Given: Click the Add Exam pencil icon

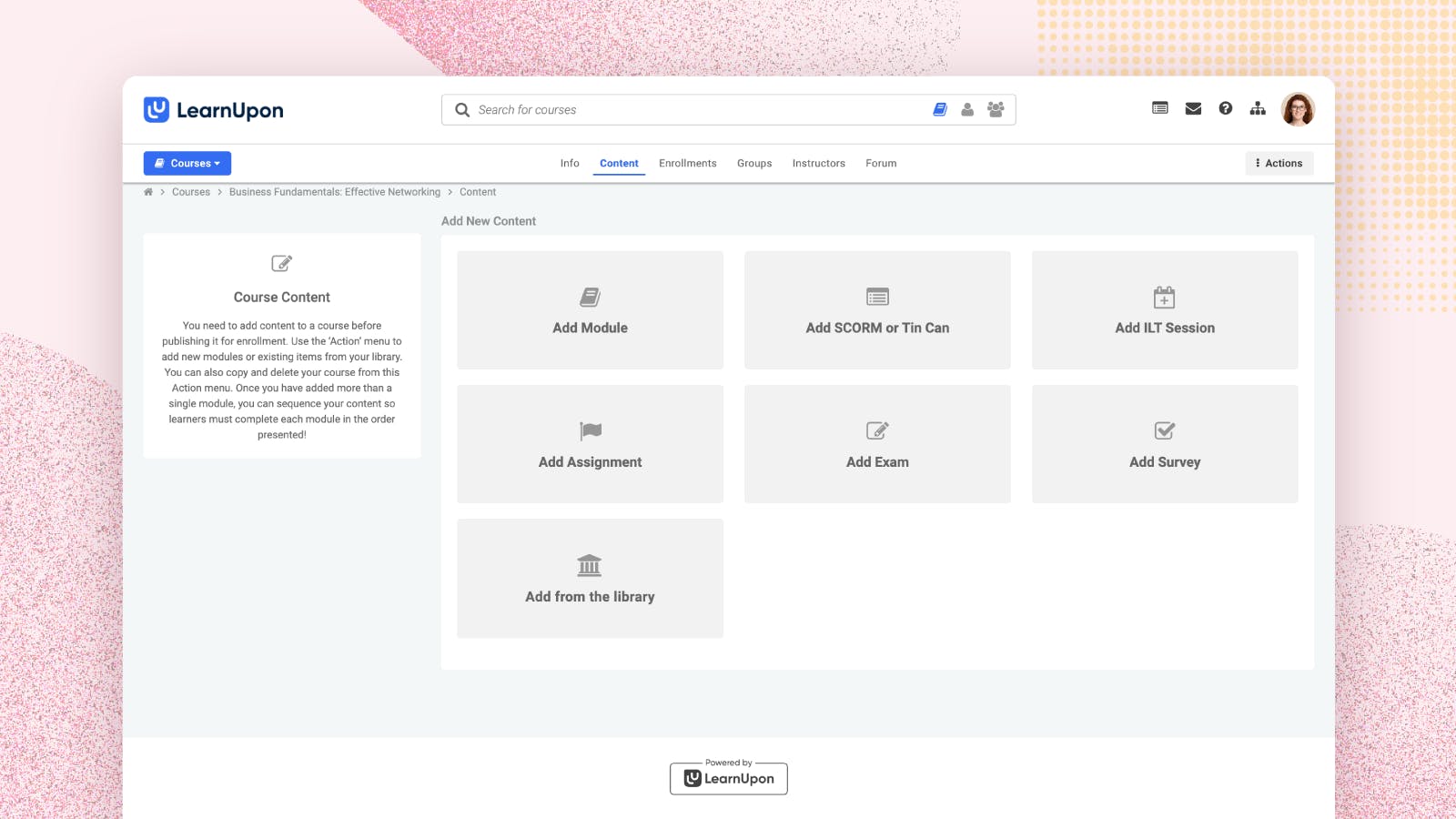Looking at the screenshot, I should (877, 430).
